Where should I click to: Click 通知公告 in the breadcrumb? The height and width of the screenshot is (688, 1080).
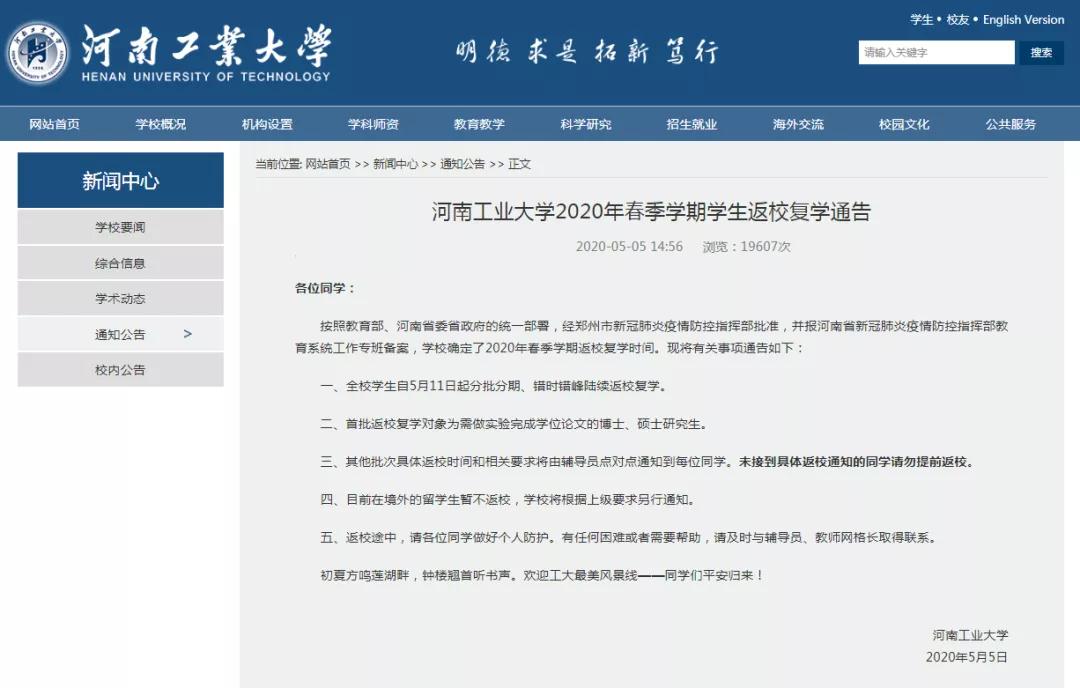462,164
